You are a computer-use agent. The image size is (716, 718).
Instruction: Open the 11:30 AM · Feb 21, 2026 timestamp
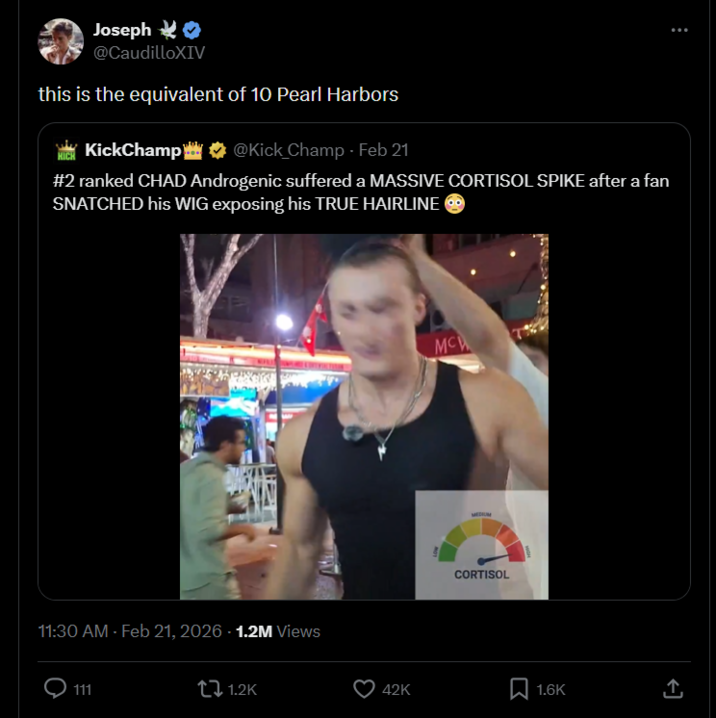click(131, 631)
